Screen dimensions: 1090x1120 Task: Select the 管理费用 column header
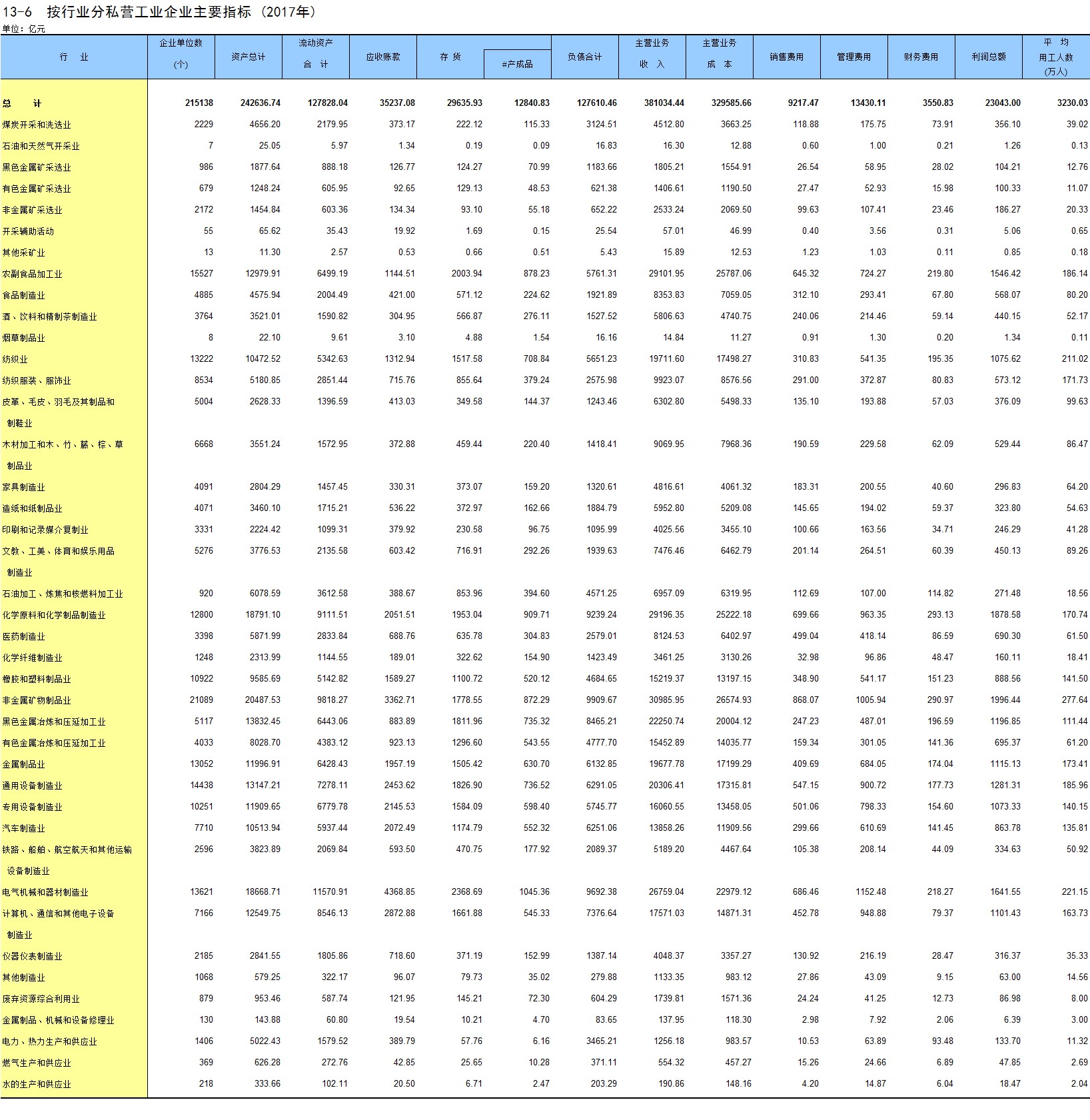[853, 57]
